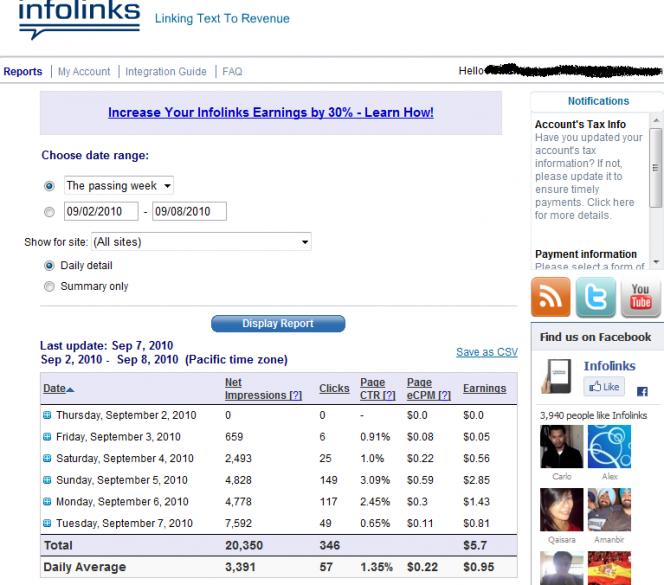Screen dimensions: 664x585
Task: Click Amanbir's profile picture
Action: click(x=609, y=510)
